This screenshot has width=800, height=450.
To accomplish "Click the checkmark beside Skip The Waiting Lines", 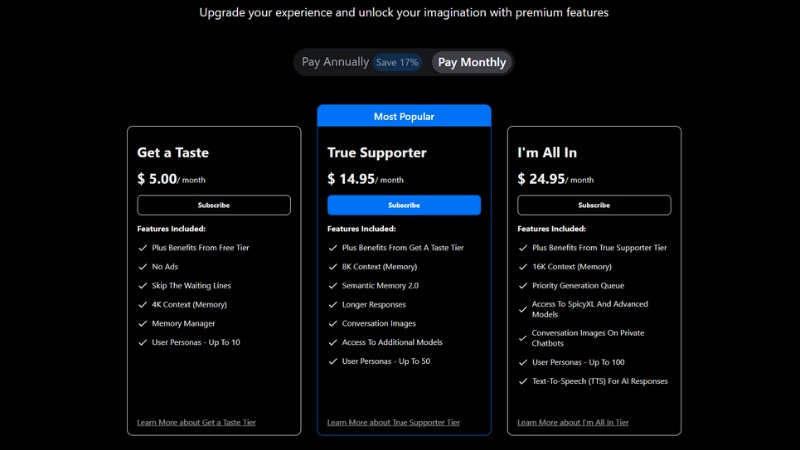I will coord(142,286).
